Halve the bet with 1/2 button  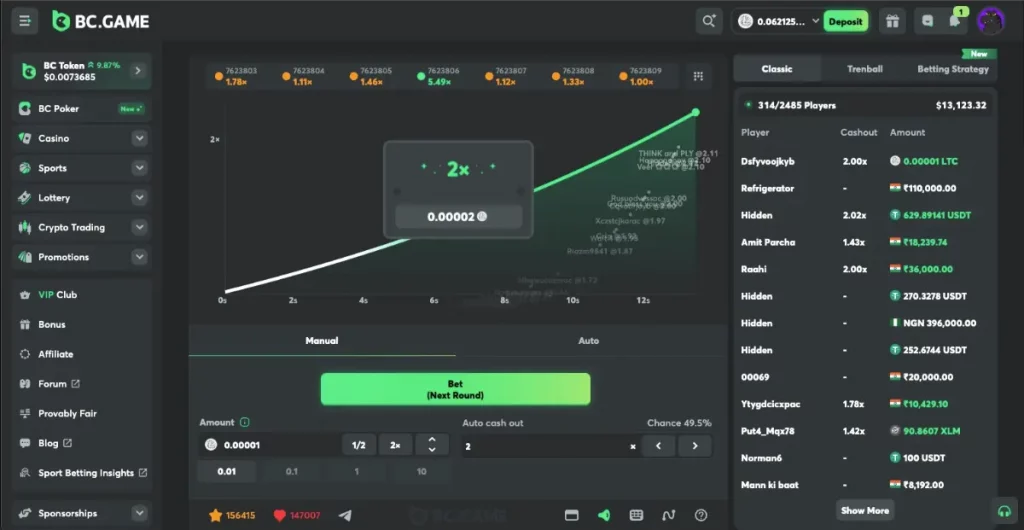(359, 445)
